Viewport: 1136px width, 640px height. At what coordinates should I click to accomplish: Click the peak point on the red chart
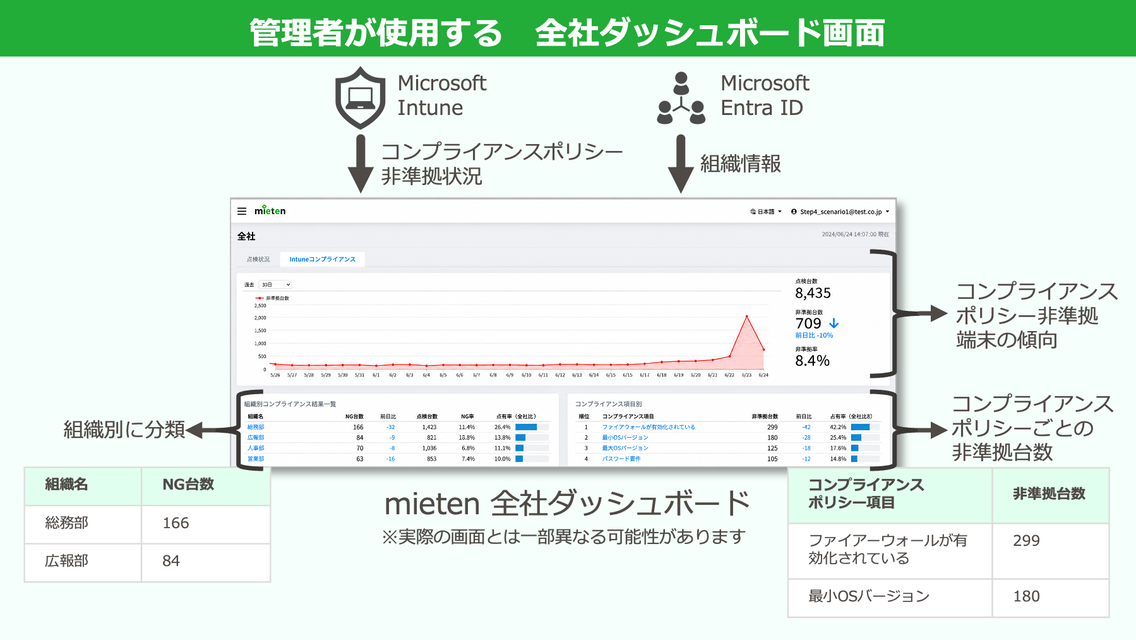[746, 316]
